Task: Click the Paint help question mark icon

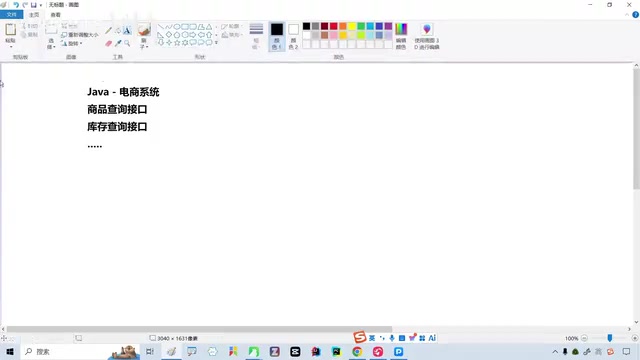Action: [x=635, y=15]
